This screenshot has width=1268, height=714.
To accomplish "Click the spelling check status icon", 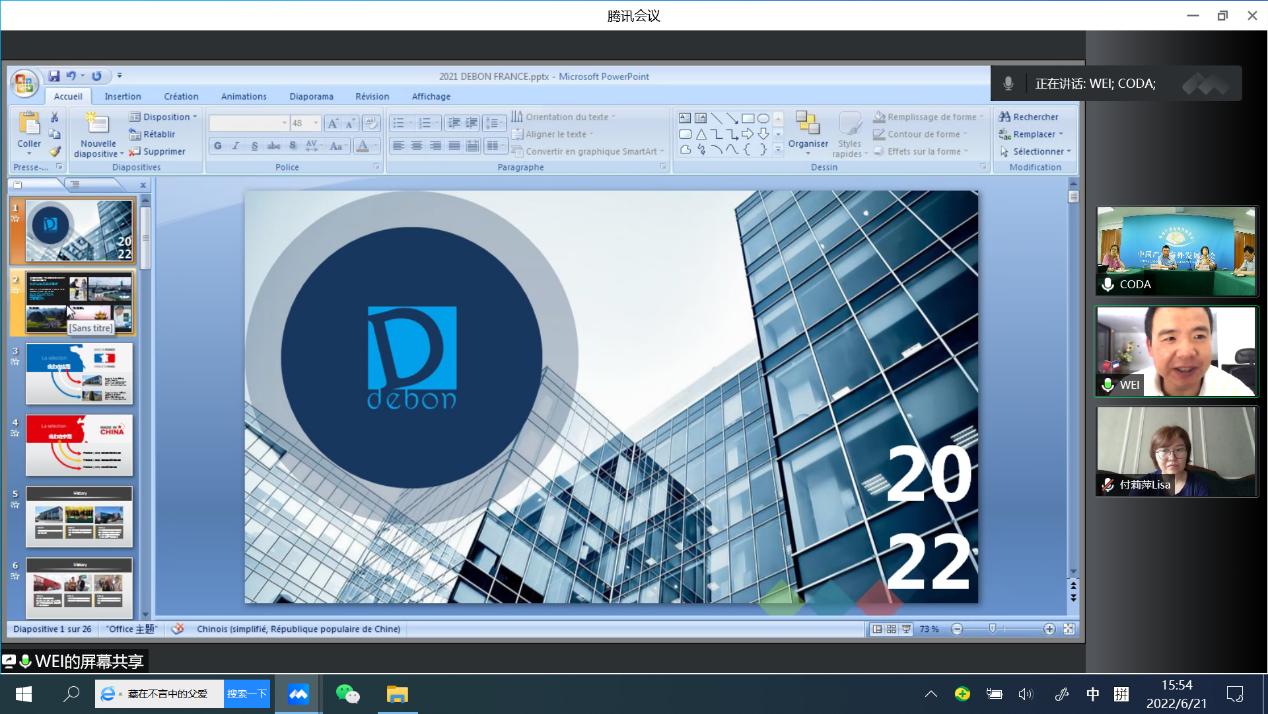I will coord(178,629).
